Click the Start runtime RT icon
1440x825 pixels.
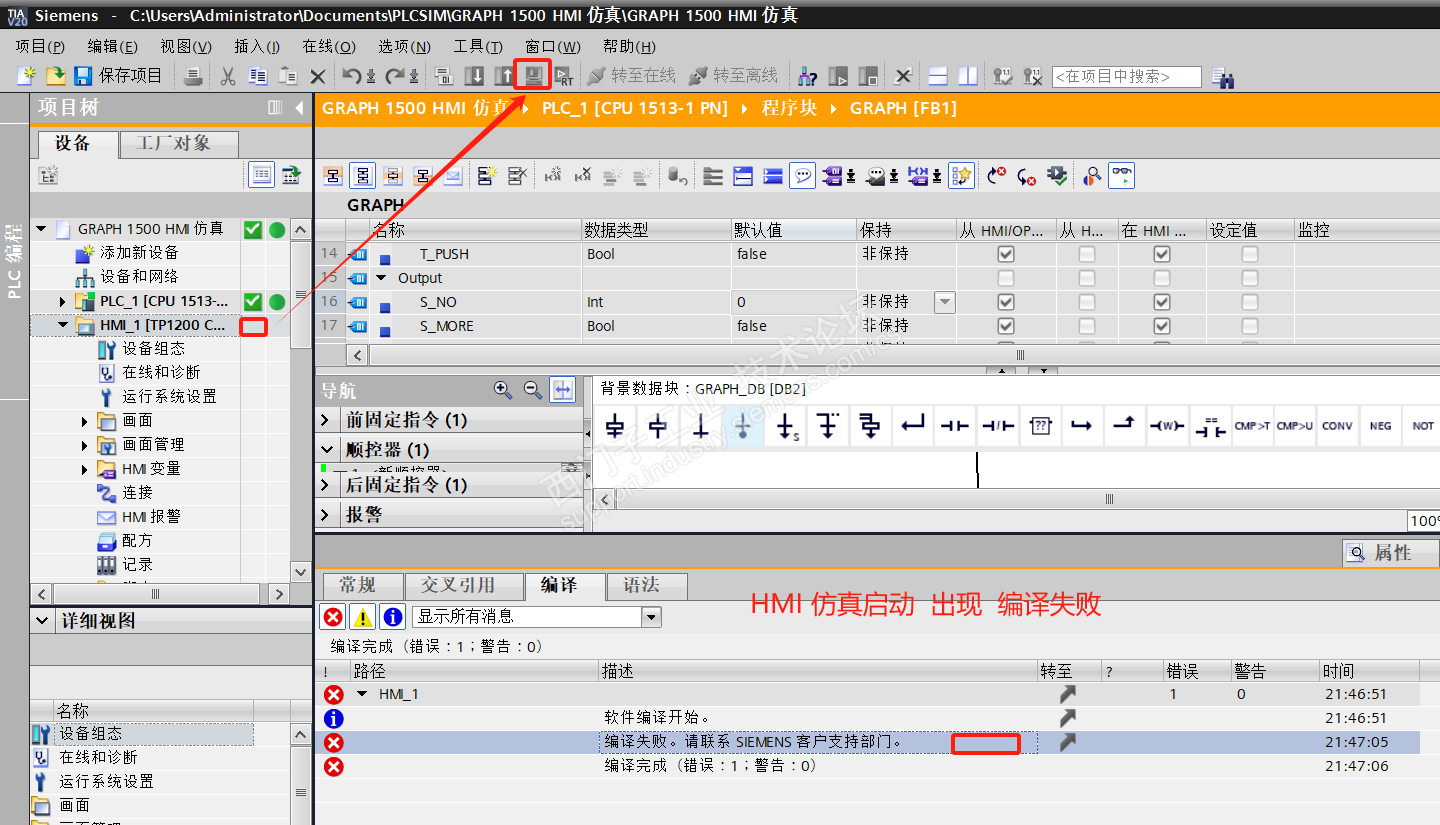[x=564, y=76]
